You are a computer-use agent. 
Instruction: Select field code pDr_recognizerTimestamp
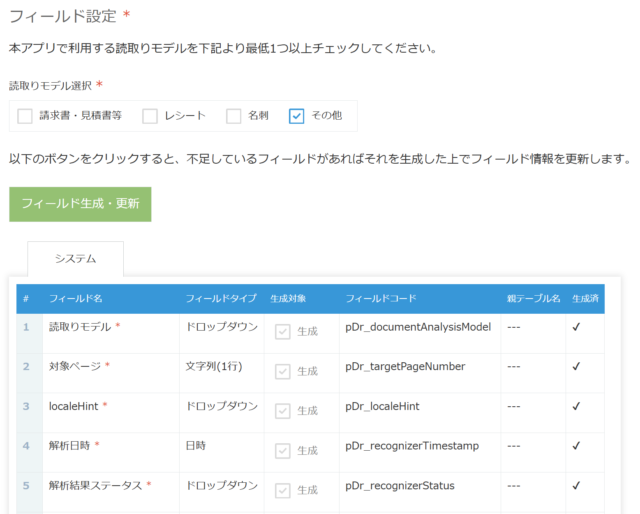412,446
